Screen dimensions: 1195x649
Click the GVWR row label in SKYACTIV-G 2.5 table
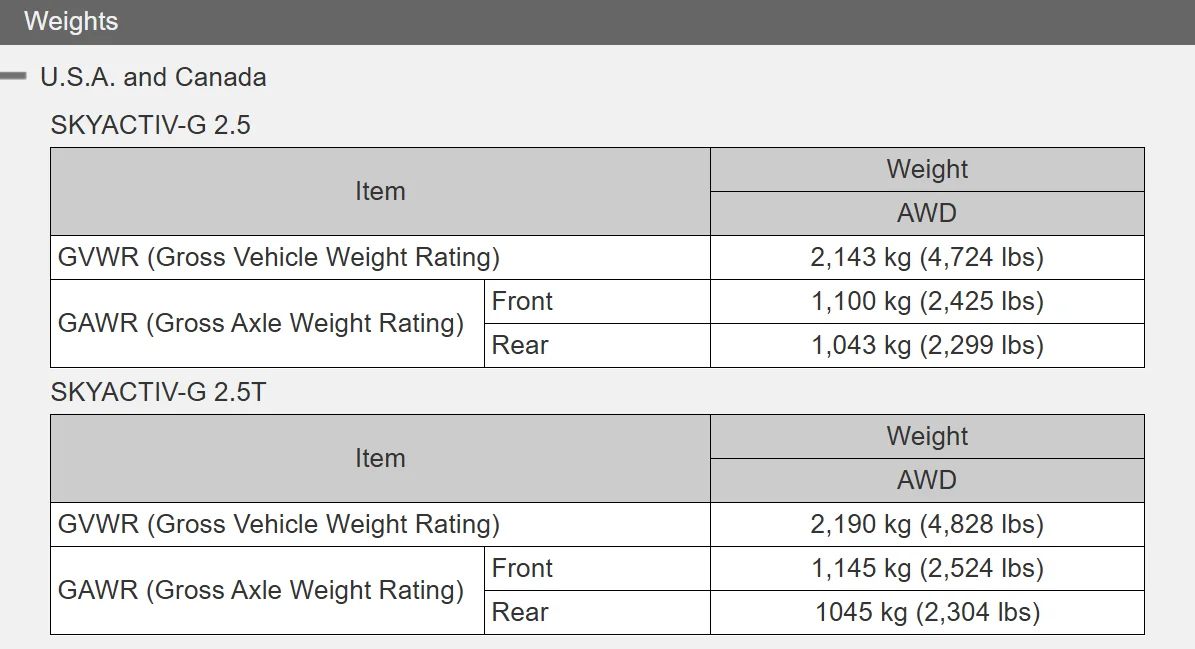[x=279, y=257]
